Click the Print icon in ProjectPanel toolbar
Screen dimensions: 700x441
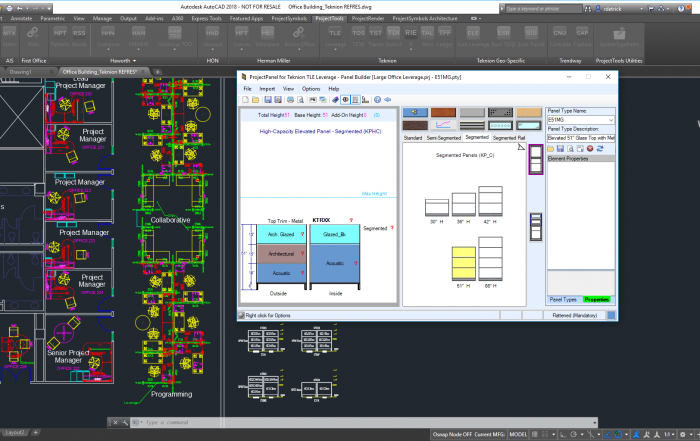pyautogui.click(x=291, y=100)
